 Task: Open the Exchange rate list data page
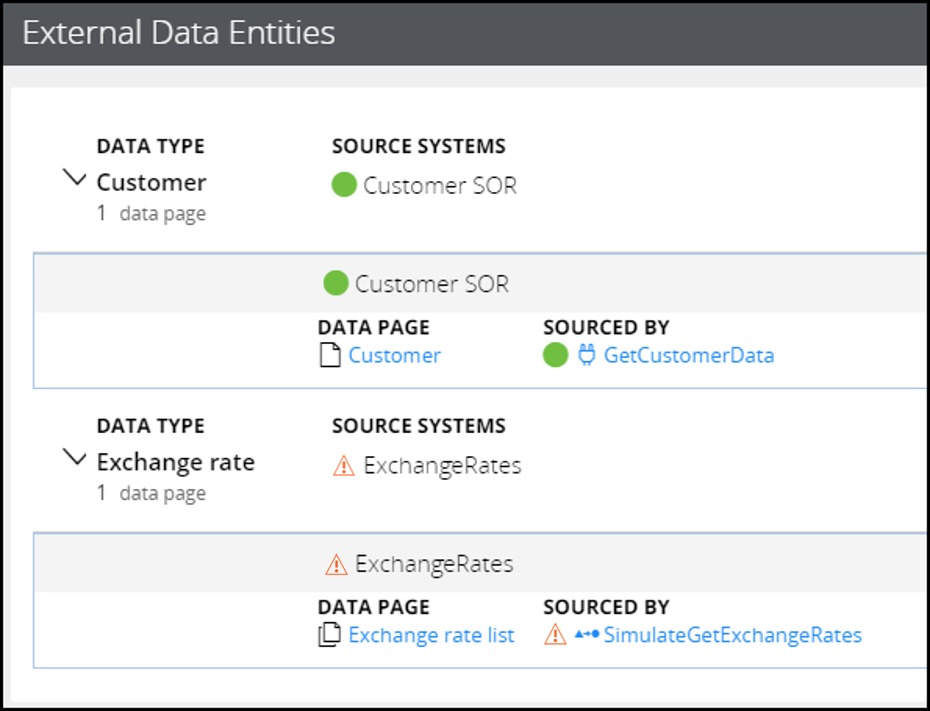click(431, 635)
